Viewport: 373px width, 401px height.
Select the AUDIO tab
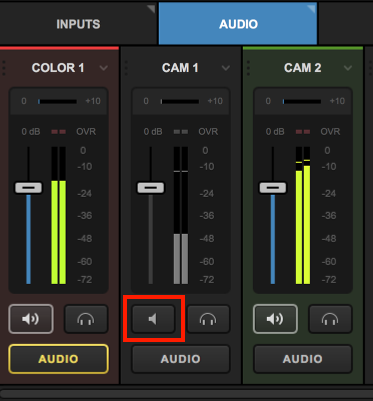[x=238, y=24]
